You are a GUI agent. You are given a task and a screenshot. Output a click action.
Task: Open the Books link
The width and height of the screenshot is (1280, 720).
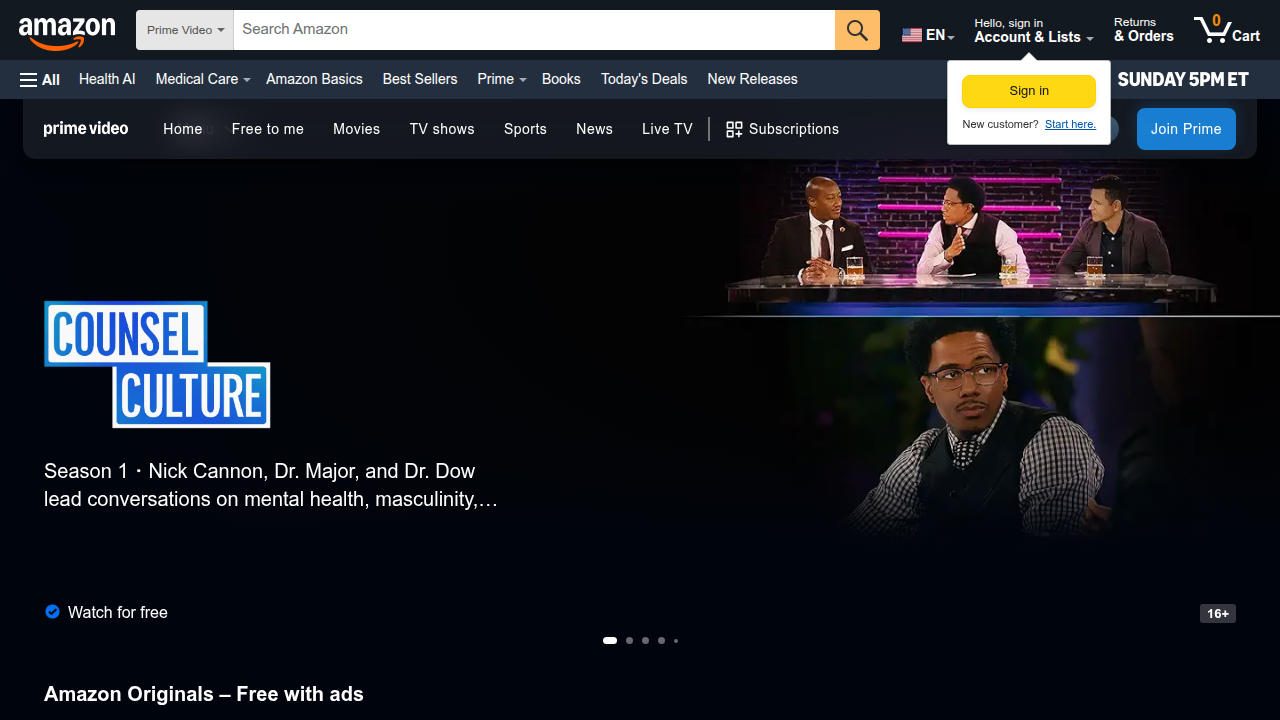[561, 79]
